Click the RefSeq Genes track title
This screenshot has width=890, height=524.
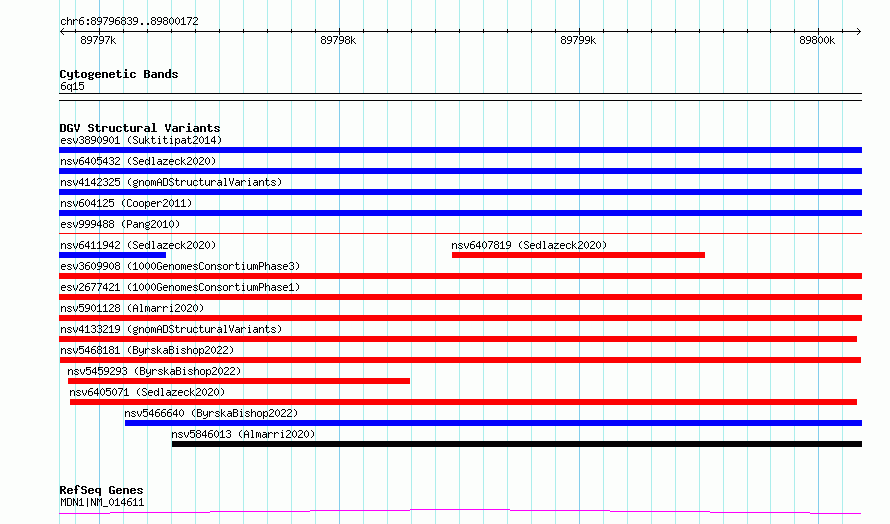(x=101, y=490)
